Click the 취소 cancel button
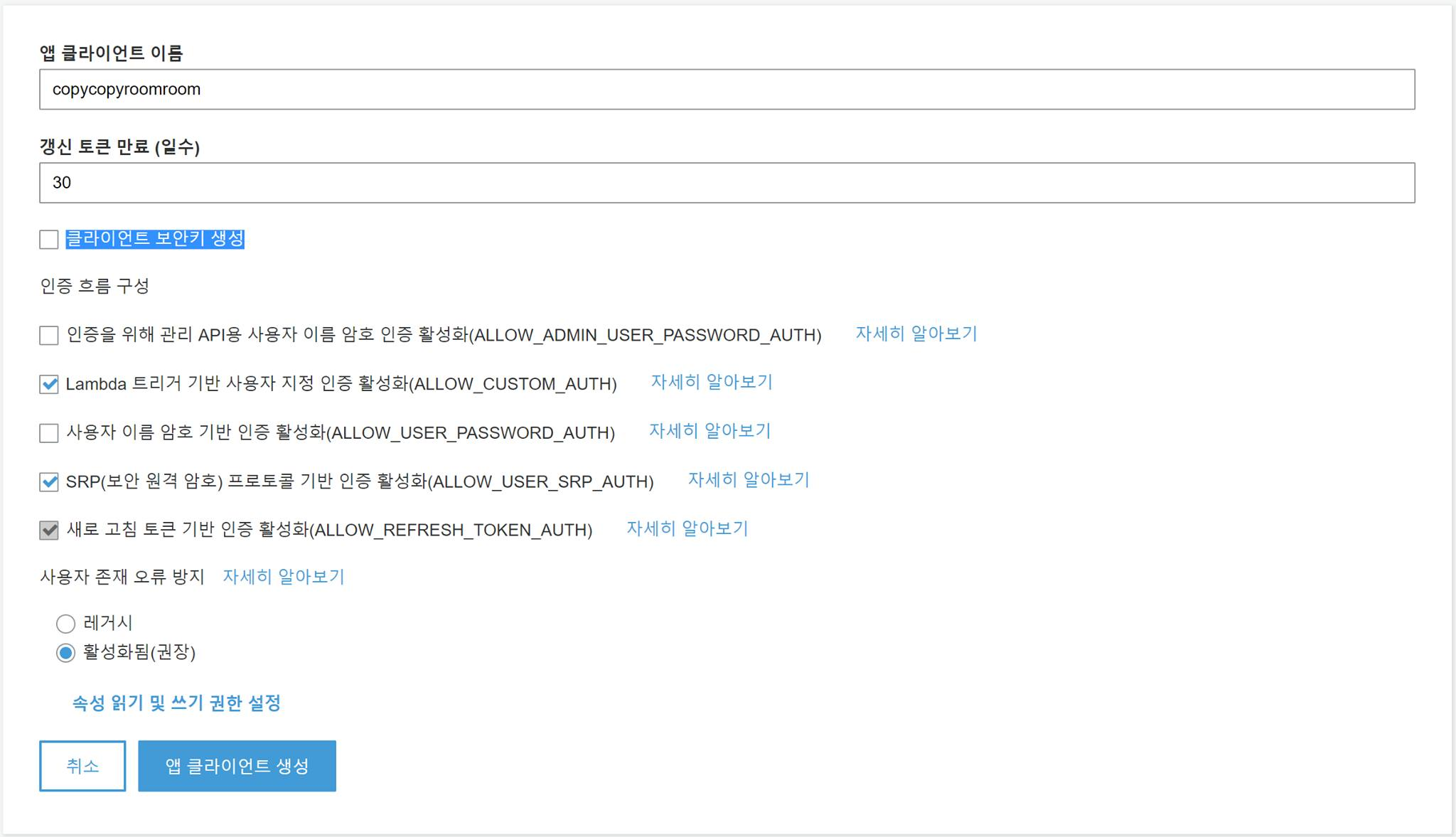This screenshot has width=1456, height=837. pyautogui.click(x=82, y=766)
